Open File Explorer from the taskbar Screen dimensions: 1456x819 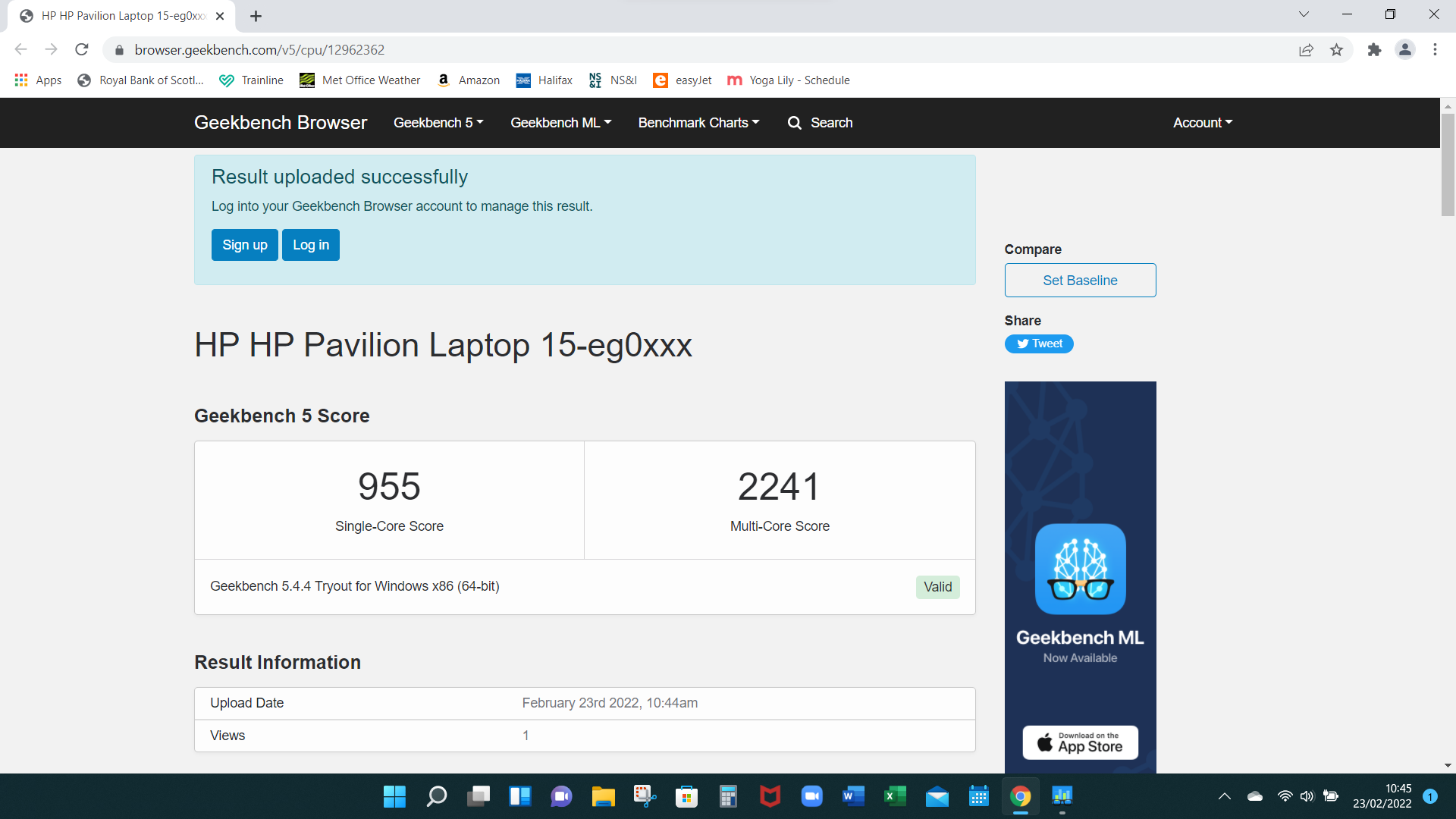click(604, 796)
